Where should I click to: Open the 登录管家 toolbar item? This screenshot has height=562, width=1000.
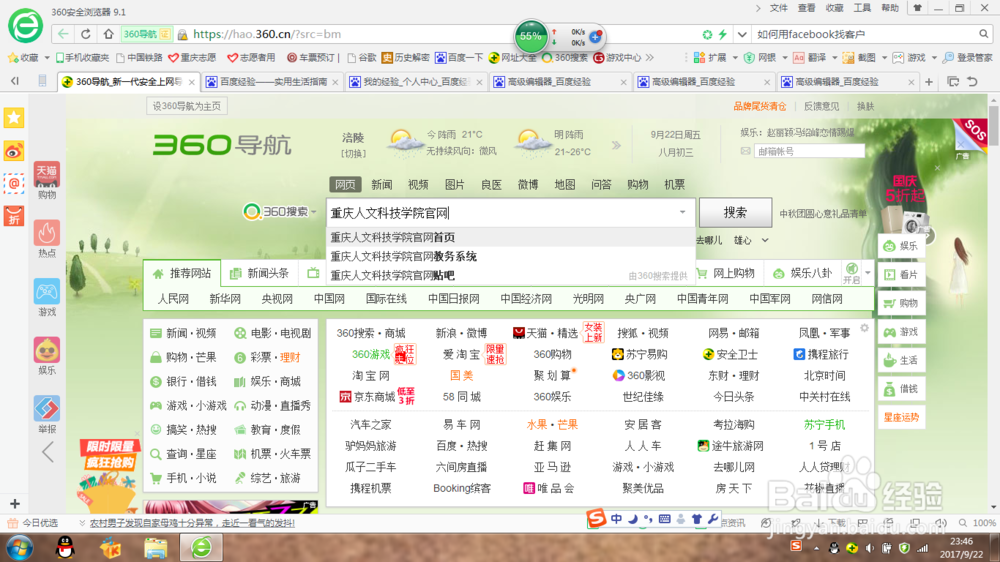[x=968, y=57]
